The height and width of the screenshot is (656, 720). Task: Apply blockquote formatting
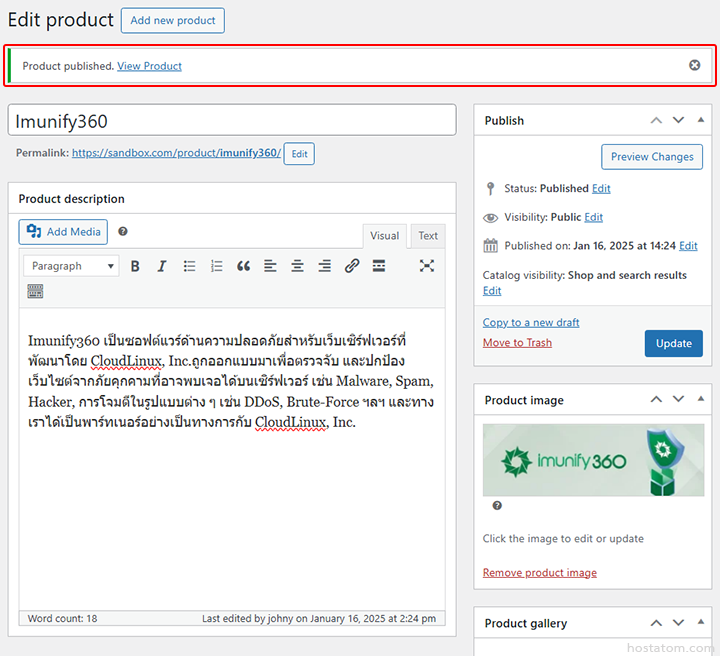tap(243, 266)
